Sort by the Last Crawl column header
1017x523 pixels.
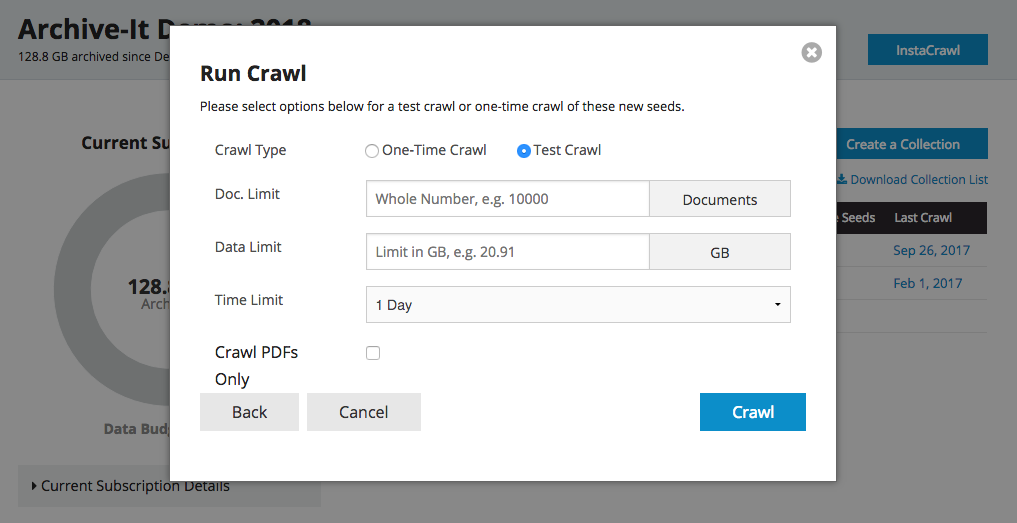click(x=922, y=217)
